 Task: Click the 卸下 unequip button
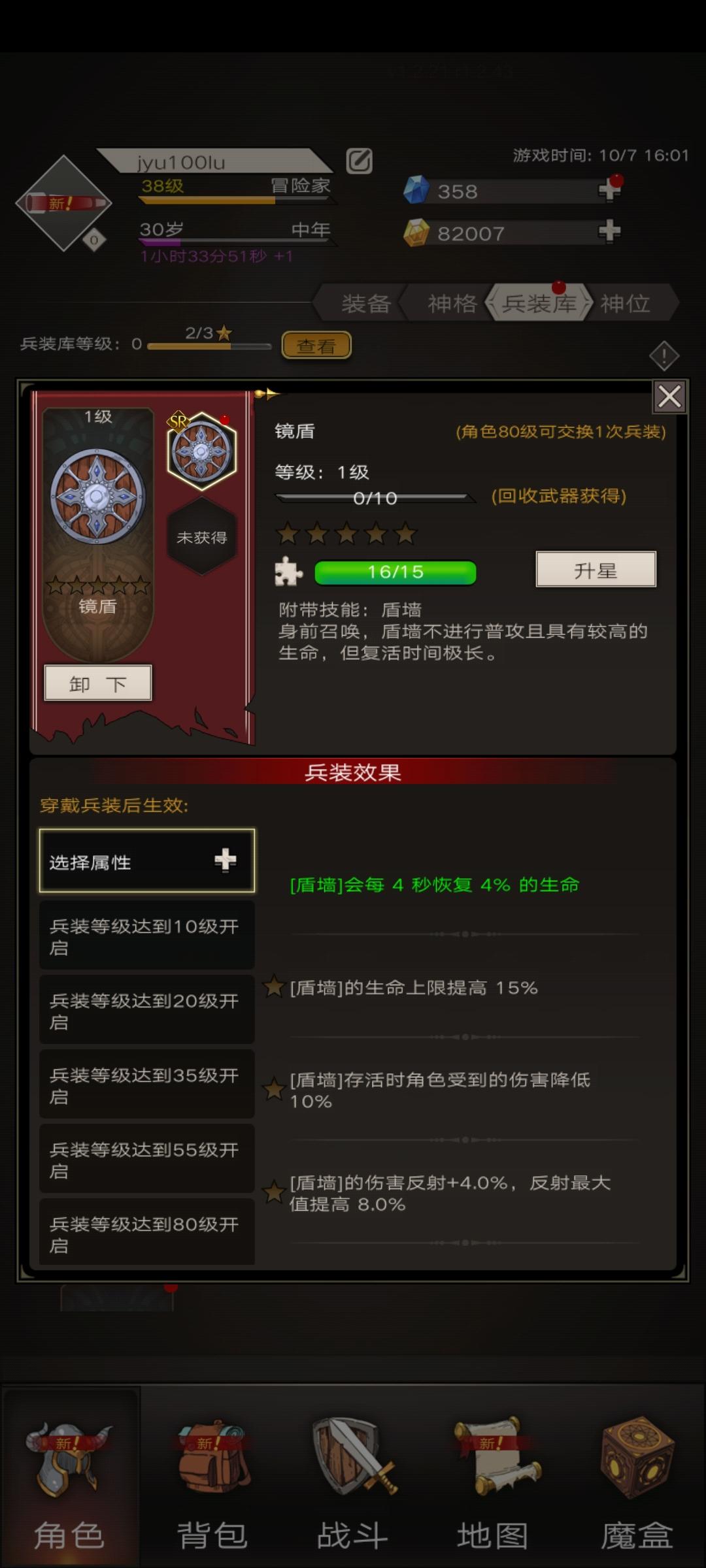tap(98, 683)
